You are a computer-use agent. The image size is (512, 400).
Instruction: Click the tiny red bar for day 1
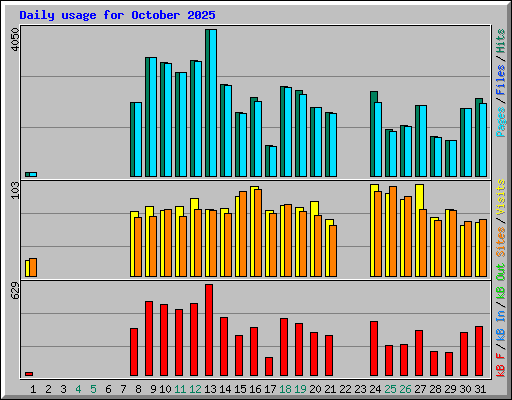click(x=29, y=374)
